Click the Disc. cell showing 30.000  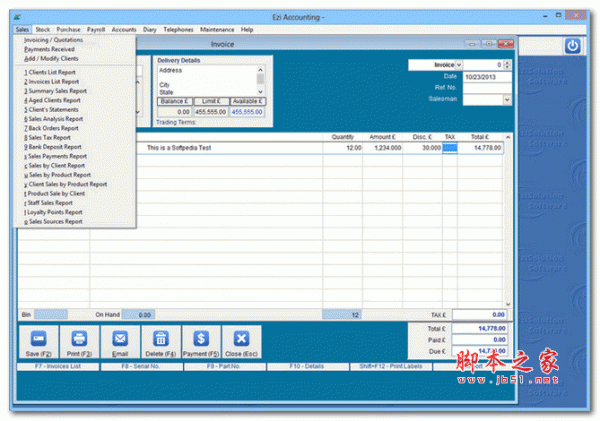coord(422,148)
